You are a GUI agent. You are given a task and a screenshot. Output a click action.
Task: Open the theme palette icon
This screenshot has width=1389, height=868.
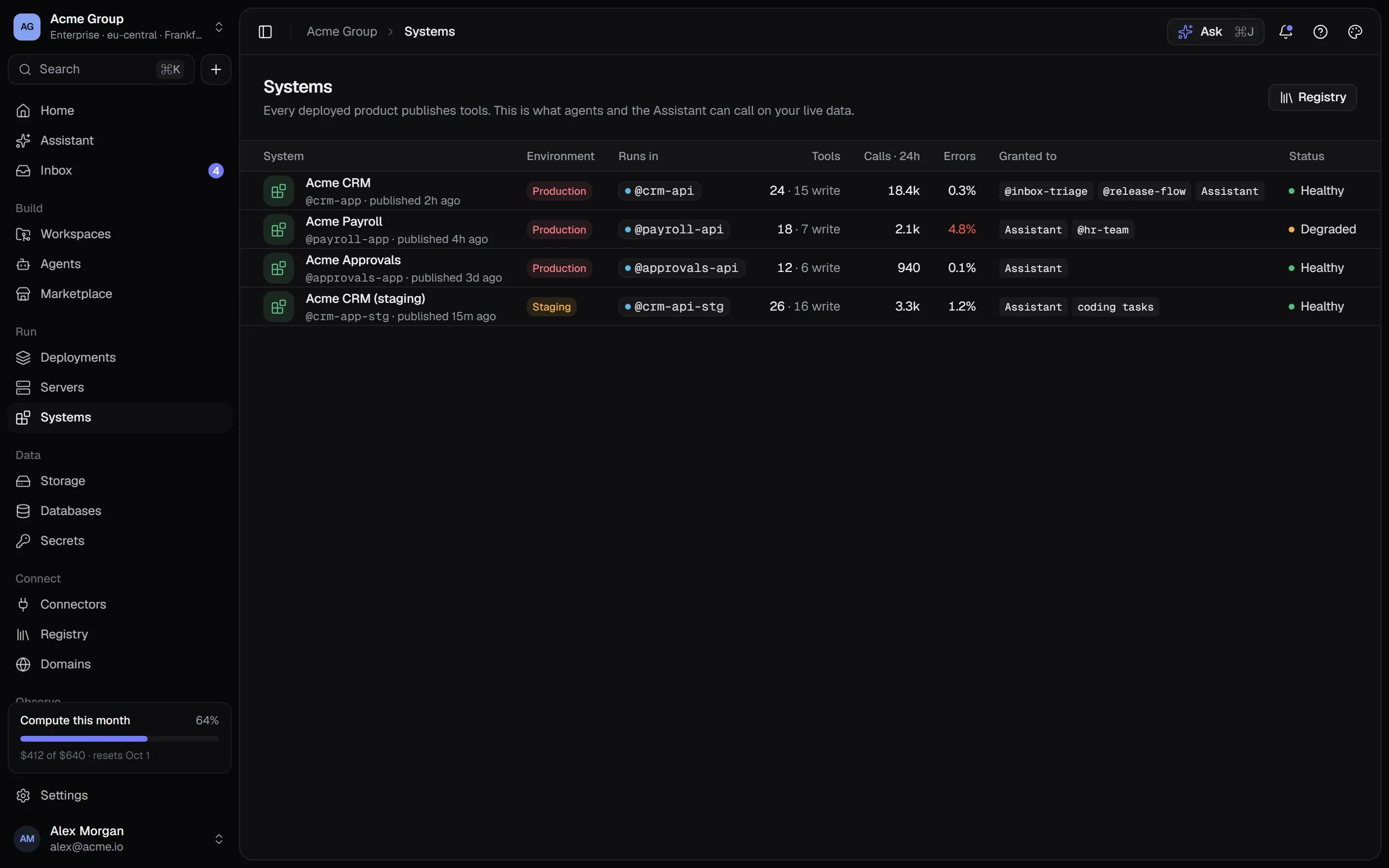[1355, 31]
